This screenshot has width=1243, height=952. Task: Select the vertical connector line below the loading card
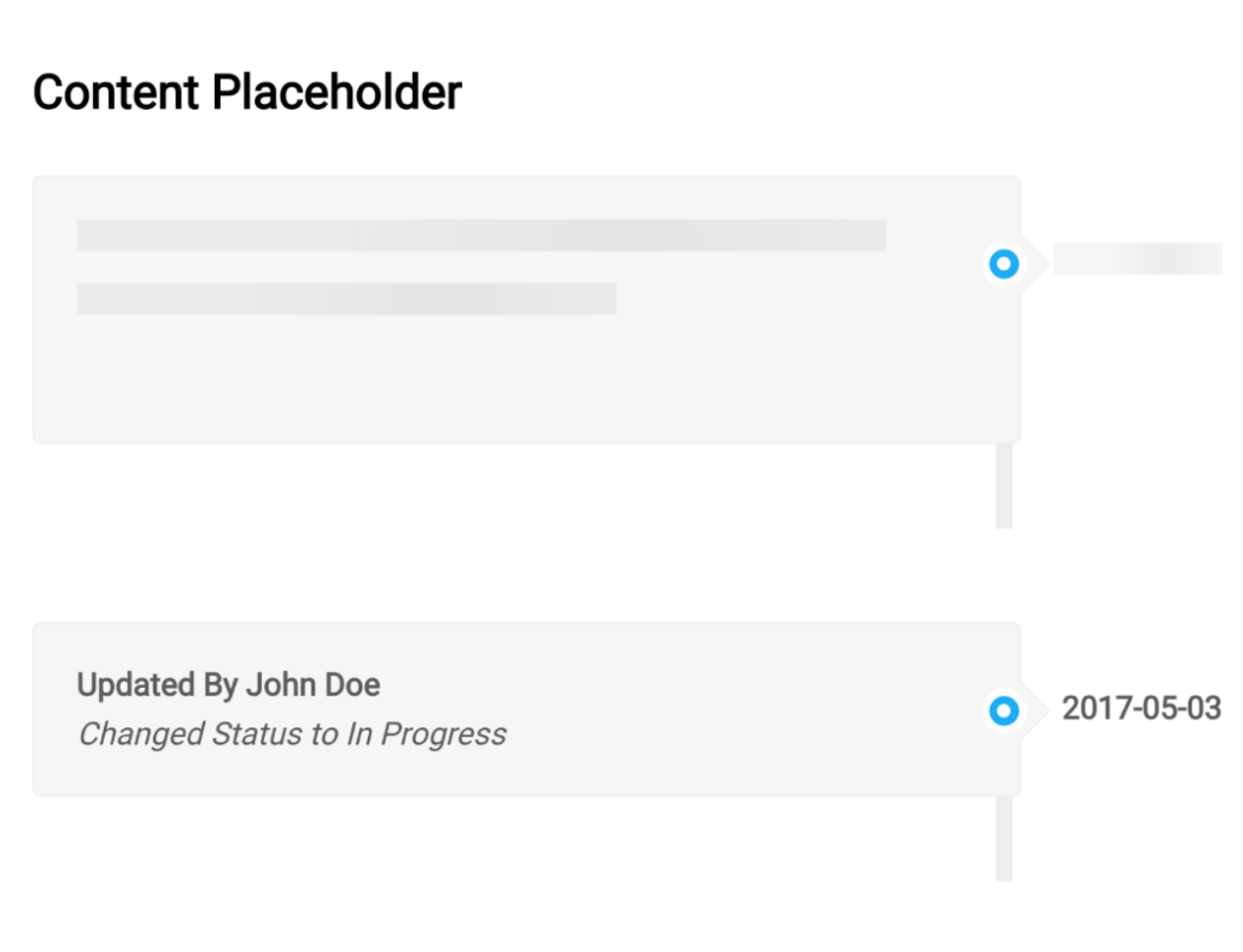click(1004, 486)
